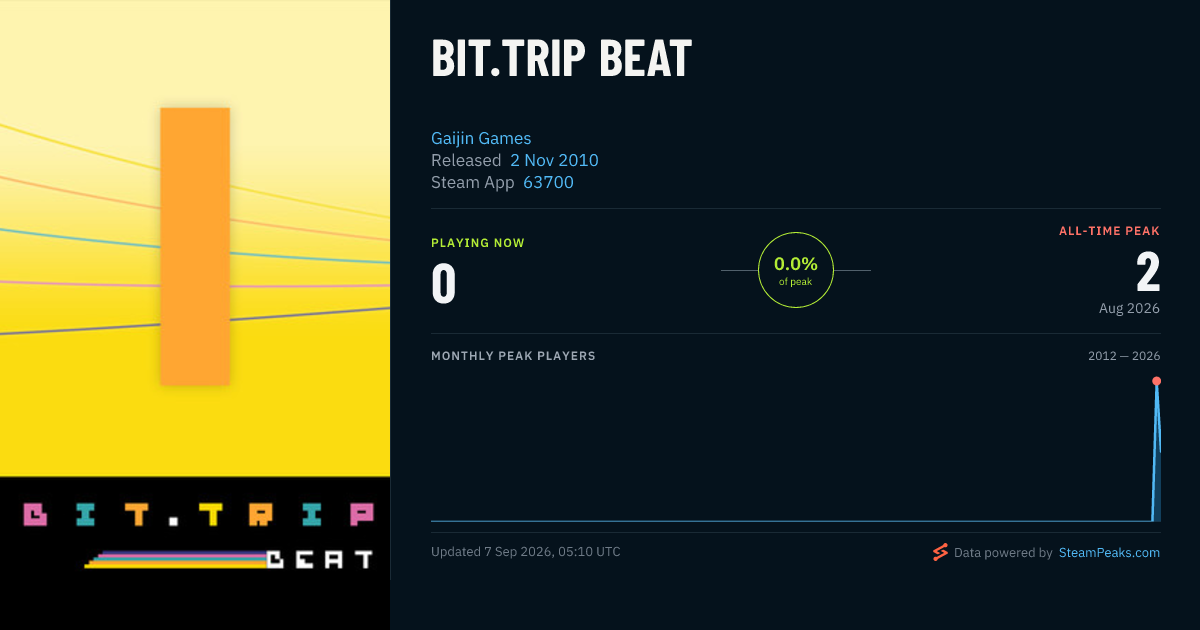Click the 2012 — 2026 chart range label

tap(1124, 356)
